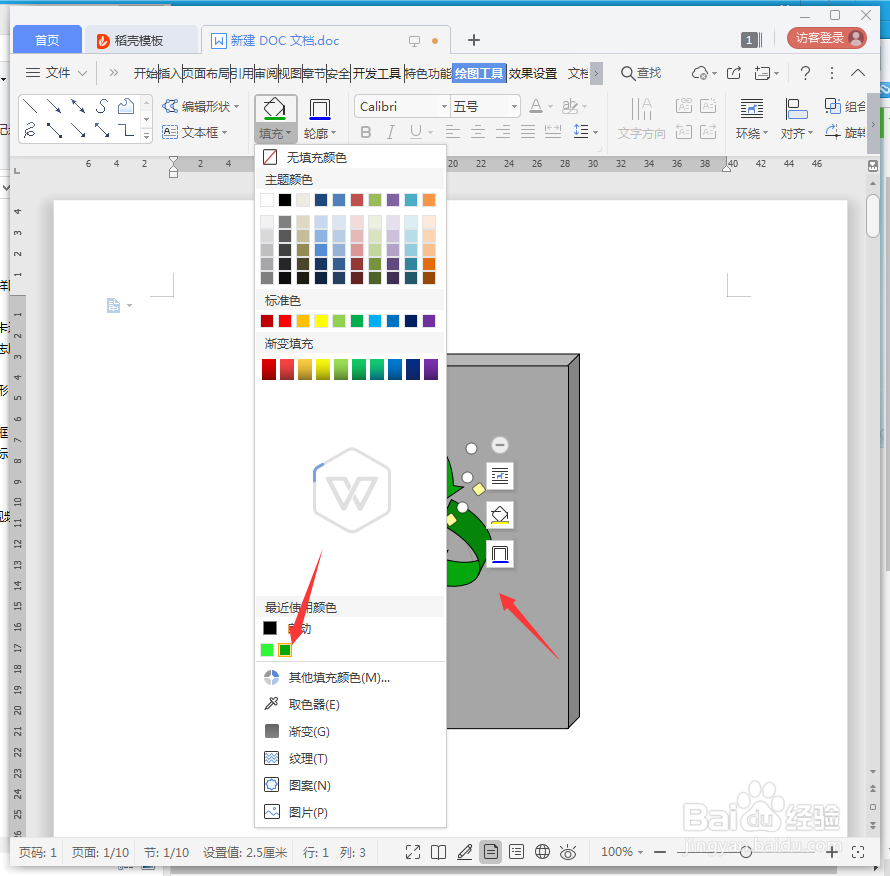Viewport: 890px width, 876px height.
Task: Click the floating fill bucket icon beside shape
Action: pyautogui.click(x=499, y=515)
